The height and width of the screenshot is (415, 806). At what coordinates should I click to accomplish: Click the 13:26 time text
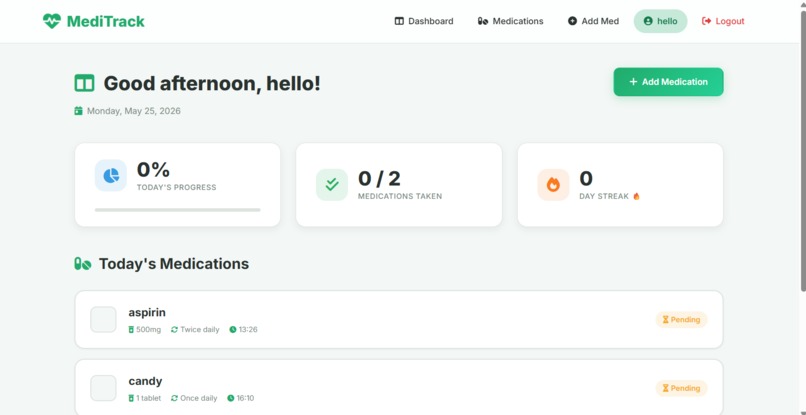pos(248,330)
